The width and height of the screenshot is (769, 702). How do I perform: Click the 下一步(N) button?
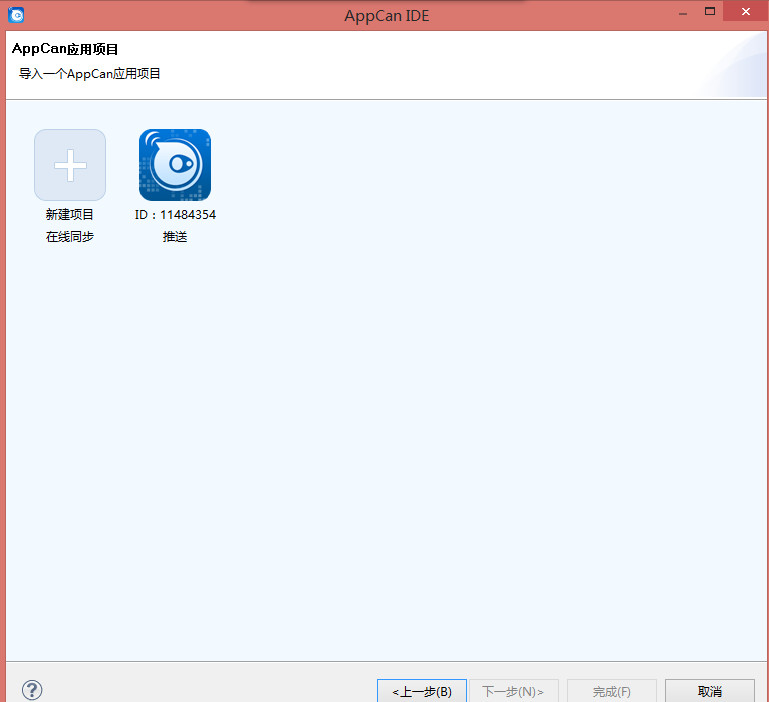pyautogui.click(x=513, y=691)
